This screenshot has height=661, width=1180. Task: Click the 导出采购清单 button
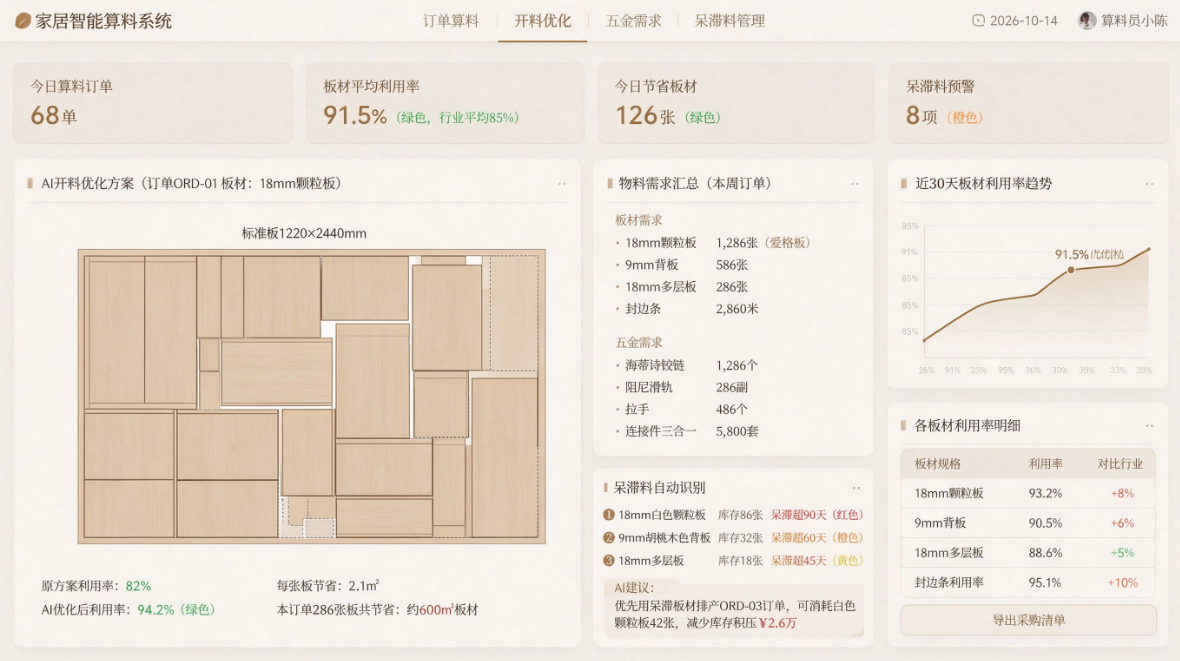[x=1028, y=620]
